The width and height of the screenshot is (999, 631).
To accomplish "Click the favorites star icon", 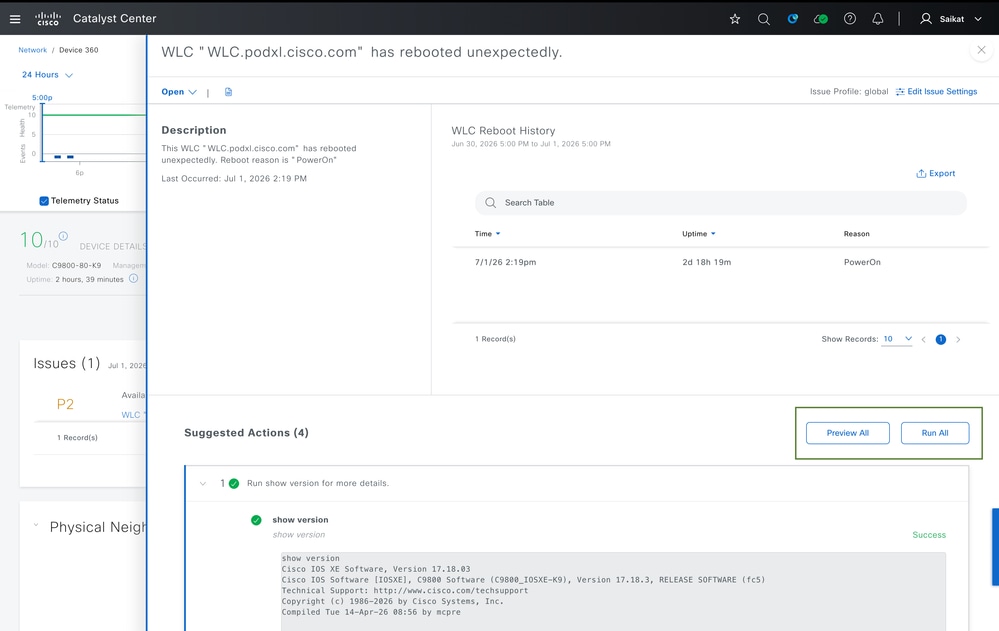I will pyautogui.click(x=735, y=19).
